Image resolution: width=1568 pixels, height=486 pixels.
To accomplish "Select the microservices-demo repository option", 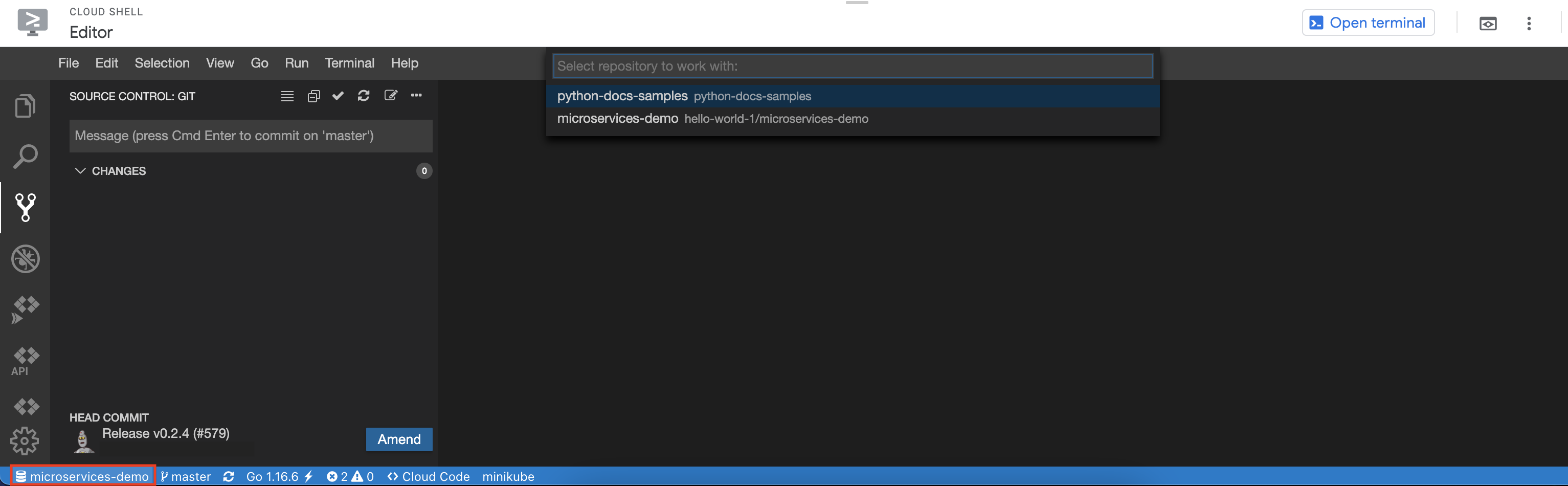I will point(852,119).
